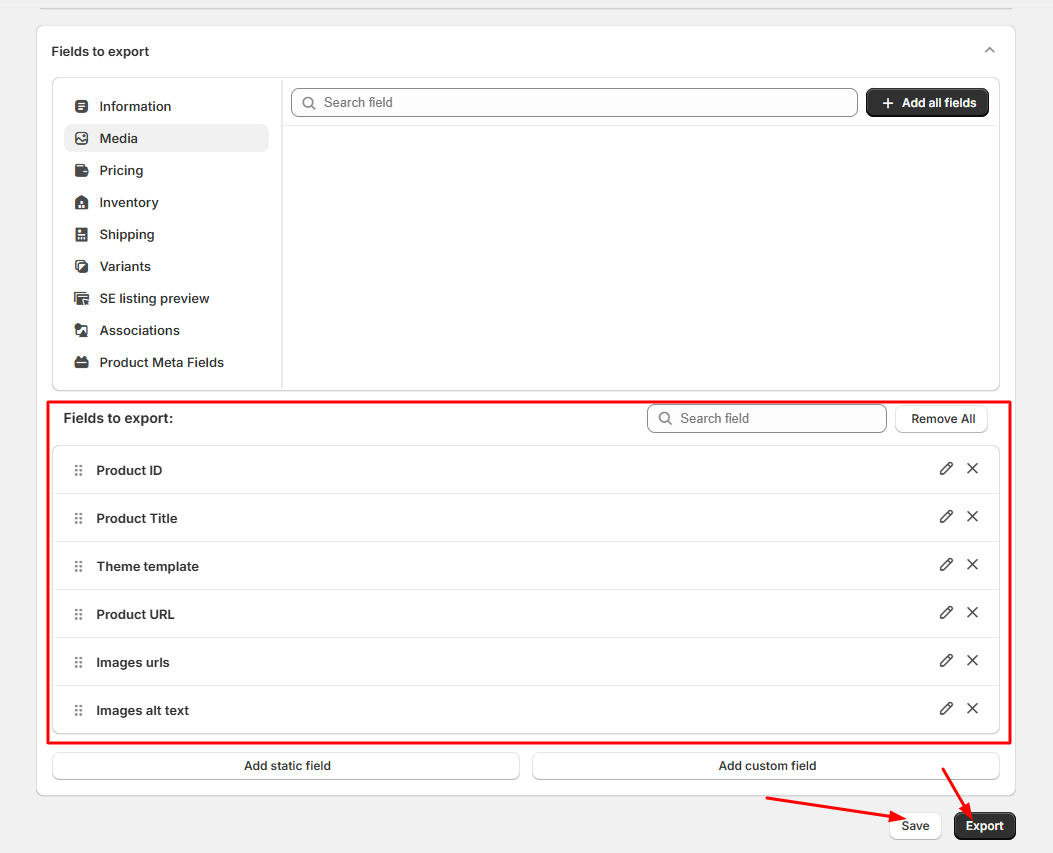The image size is (1053, 853).
Task: Focus the available fields search box
Action: pyautogui.click(x=574, y=103)
